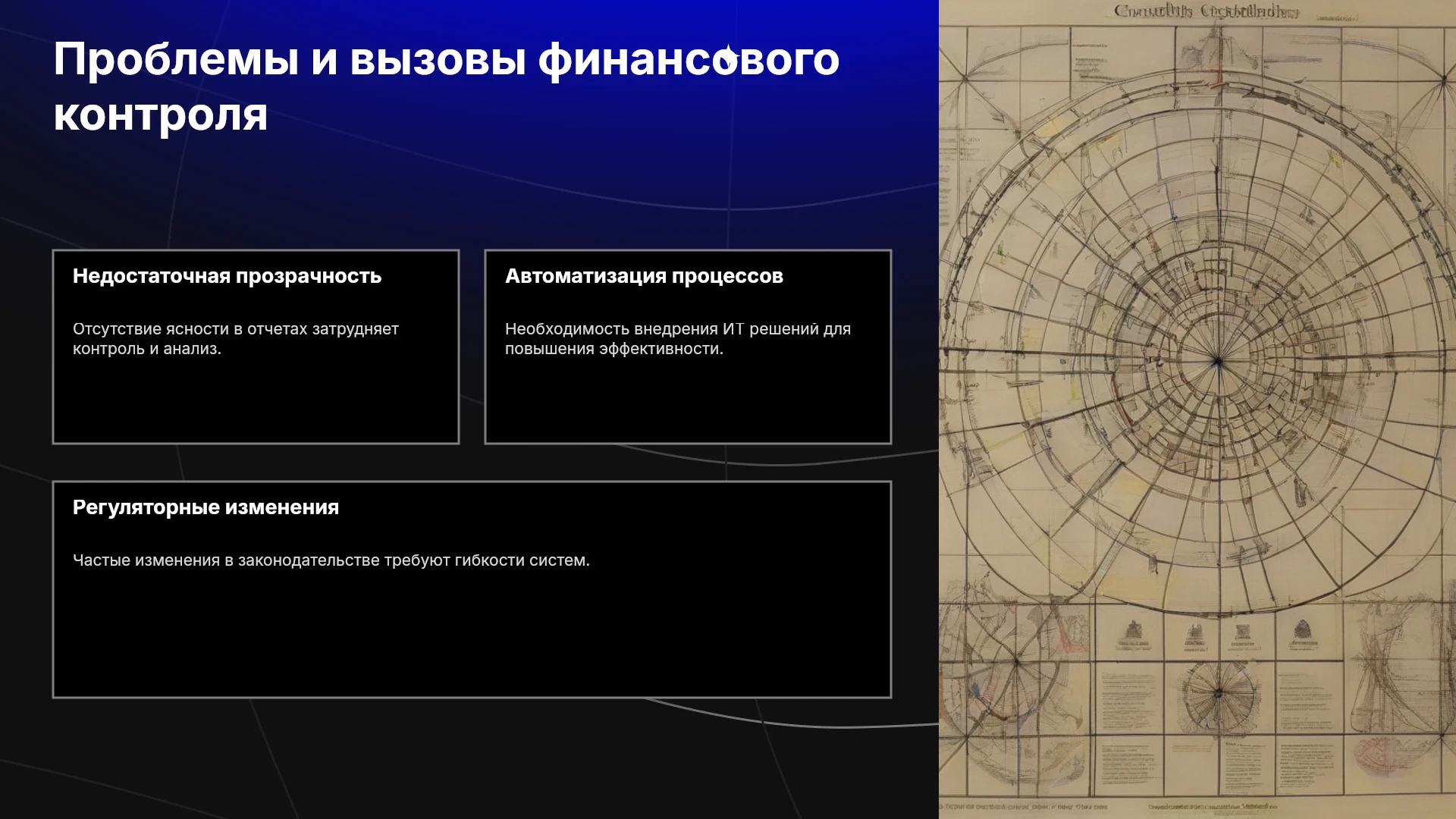The height and width of the screenshot is (819, 1456).
Task: Click the center point of the circular chart
Action: (x=1218, y=362)
